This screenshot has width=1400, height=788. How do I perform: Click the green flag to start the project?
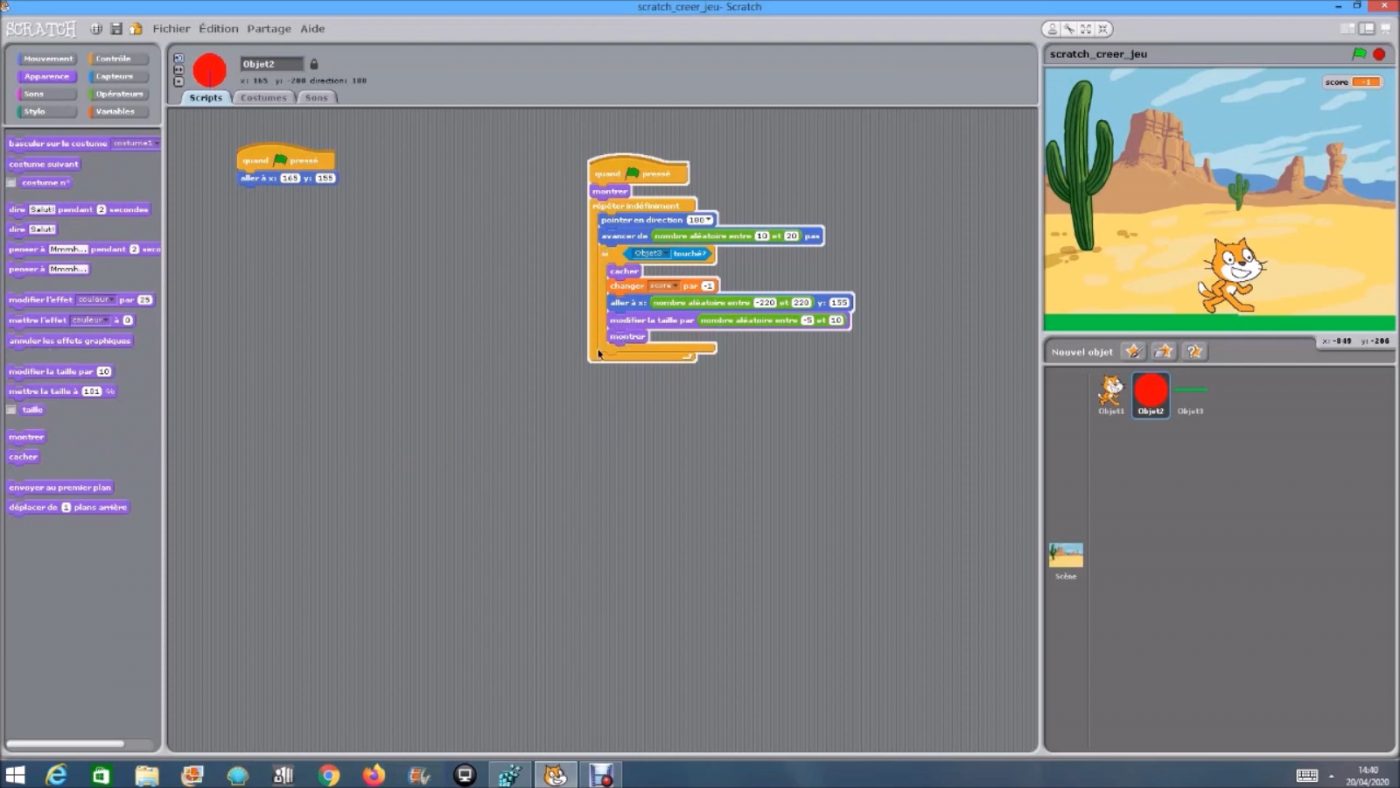[1358, 54]
